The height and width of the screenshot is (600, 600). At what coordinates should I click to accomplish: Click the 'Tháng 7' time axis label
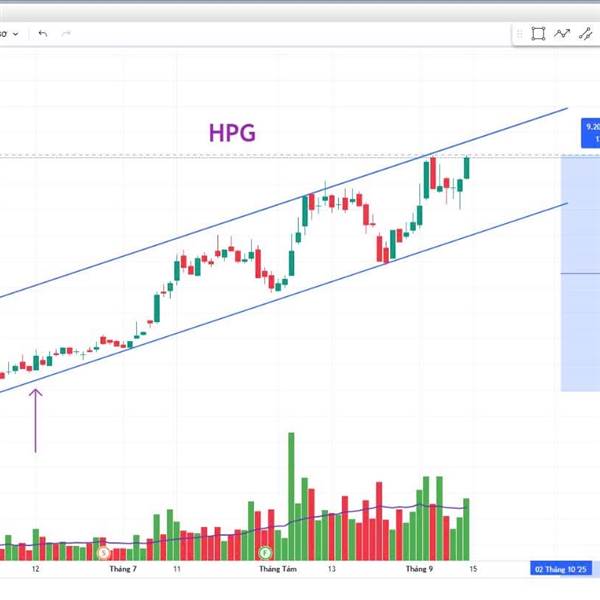click(x=123, y=569)
